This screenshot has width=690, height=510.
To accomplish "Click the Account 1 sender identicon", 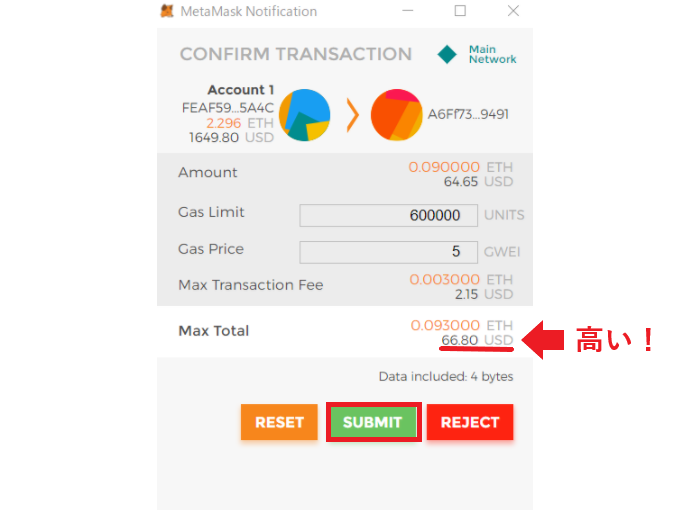I will (x=305, y=115).
